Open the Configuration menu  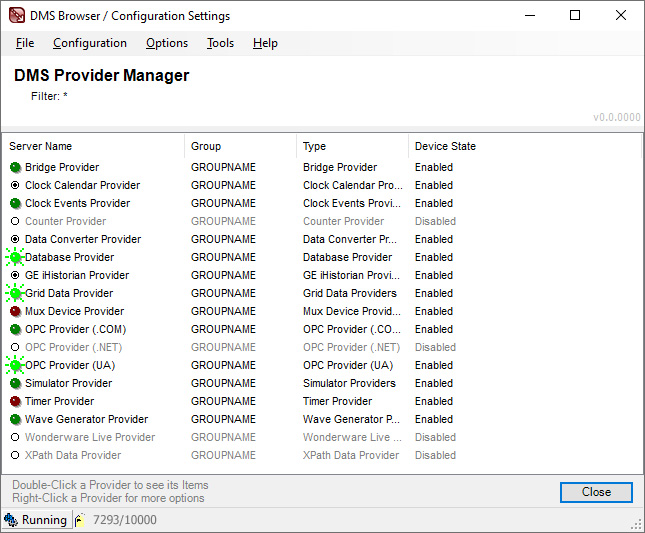click(90, 43)
